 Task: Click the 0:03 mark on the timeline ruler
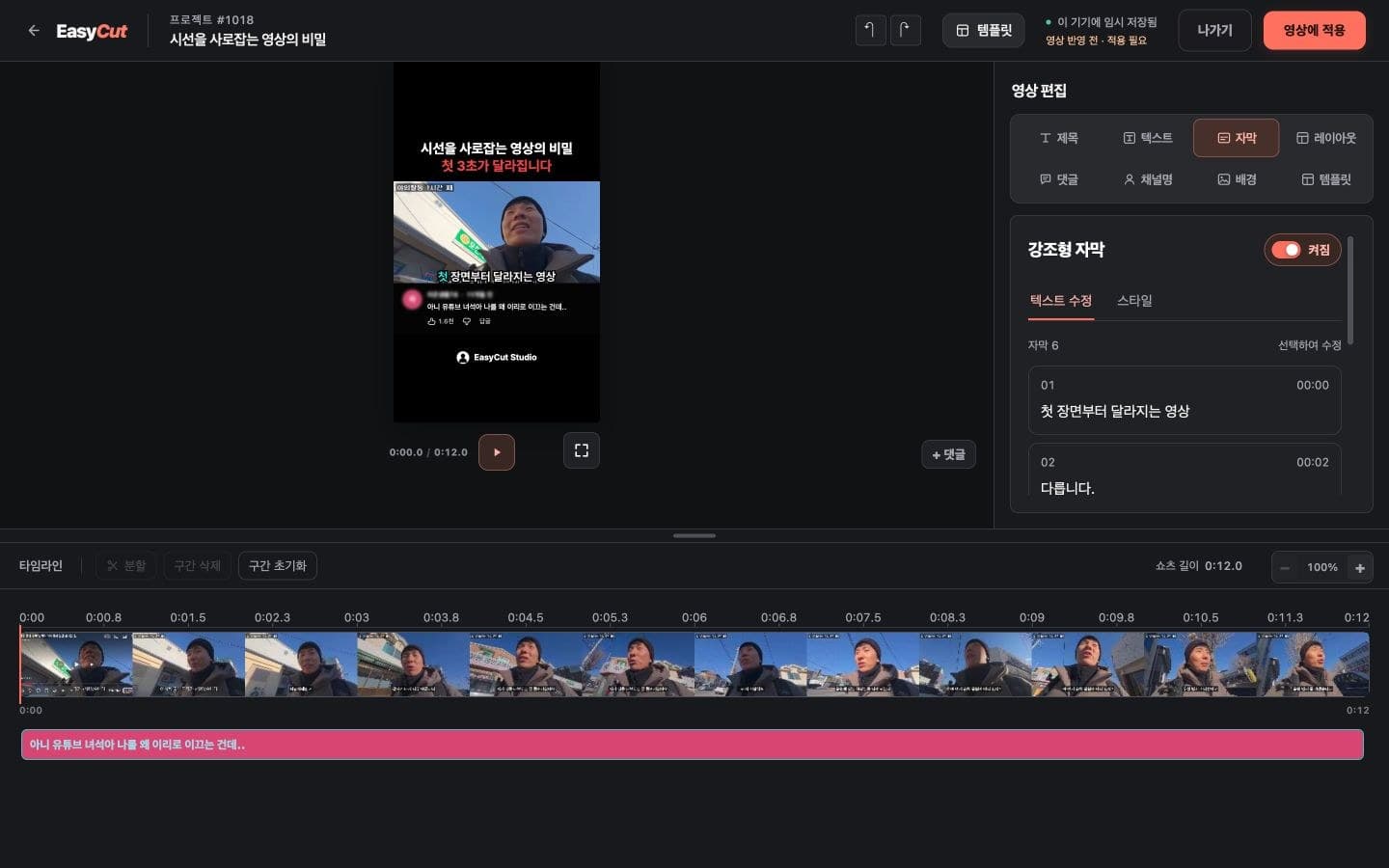coord(357,617)
